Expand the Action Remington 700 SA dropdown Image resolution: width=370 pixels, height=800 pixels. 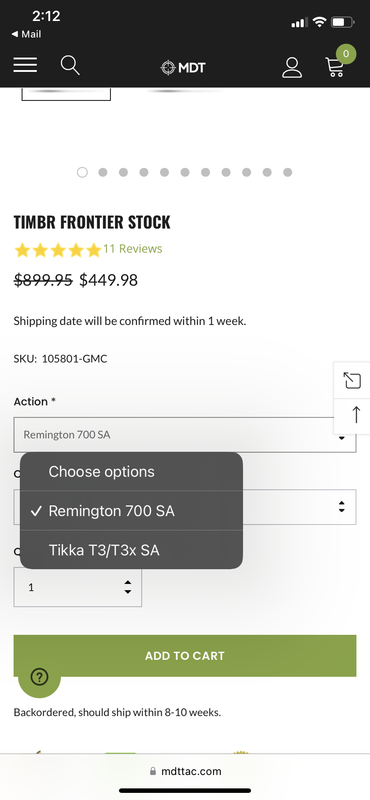coord(185,435)
